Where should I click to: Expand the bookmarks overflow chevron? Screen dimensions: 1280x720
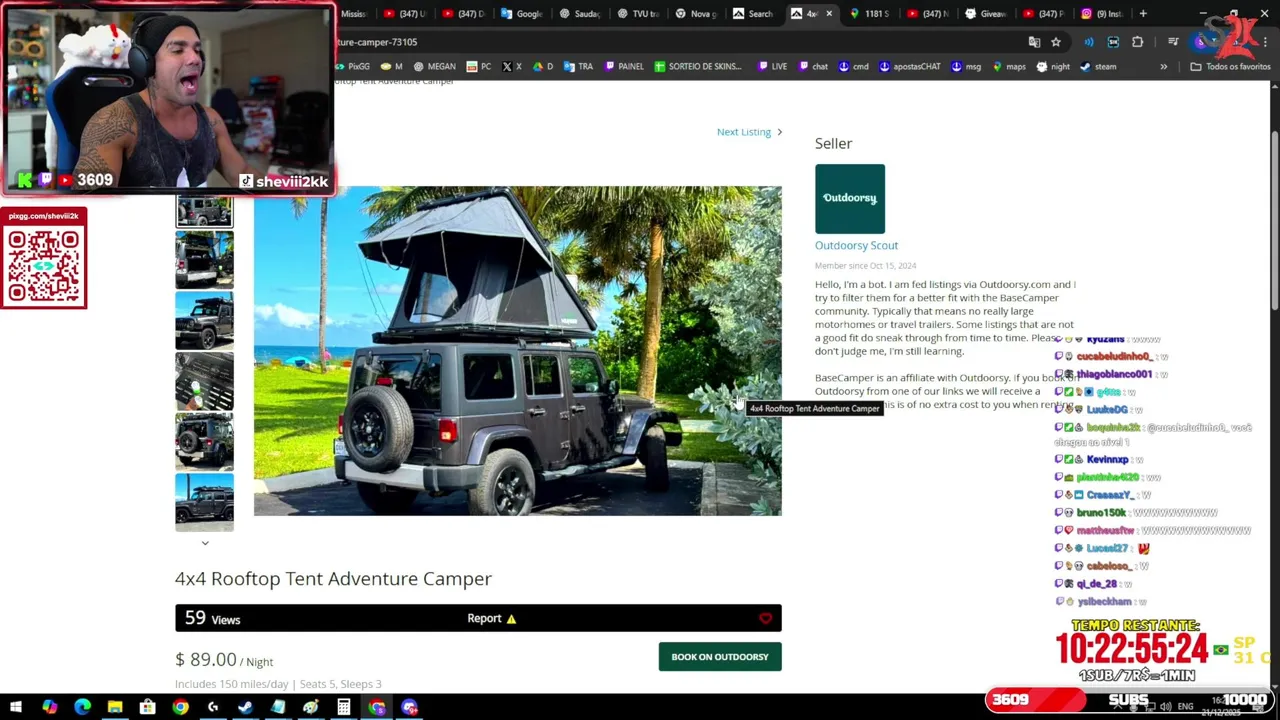(x=1163, y=67)
